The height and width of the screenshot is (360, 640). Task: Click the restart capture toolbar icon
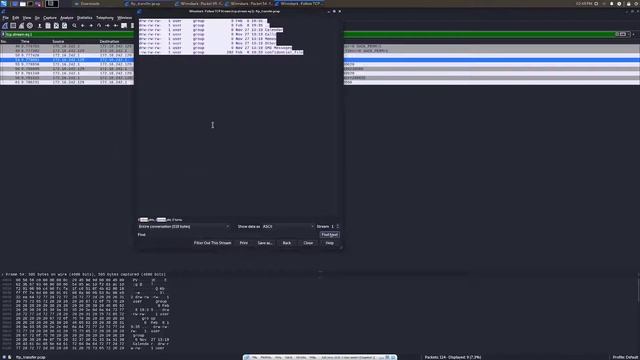(x=21, y=26)
